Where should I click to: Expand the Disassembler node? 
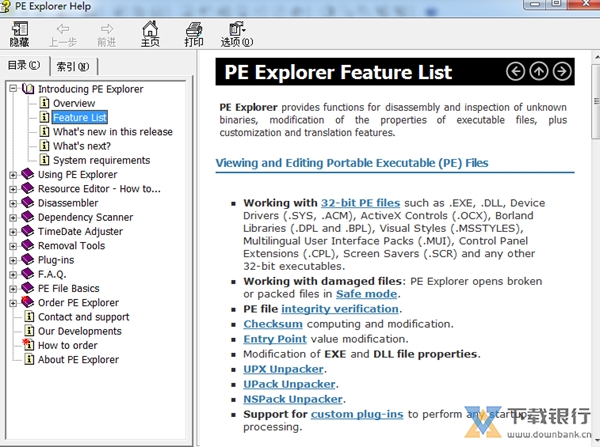13,203
